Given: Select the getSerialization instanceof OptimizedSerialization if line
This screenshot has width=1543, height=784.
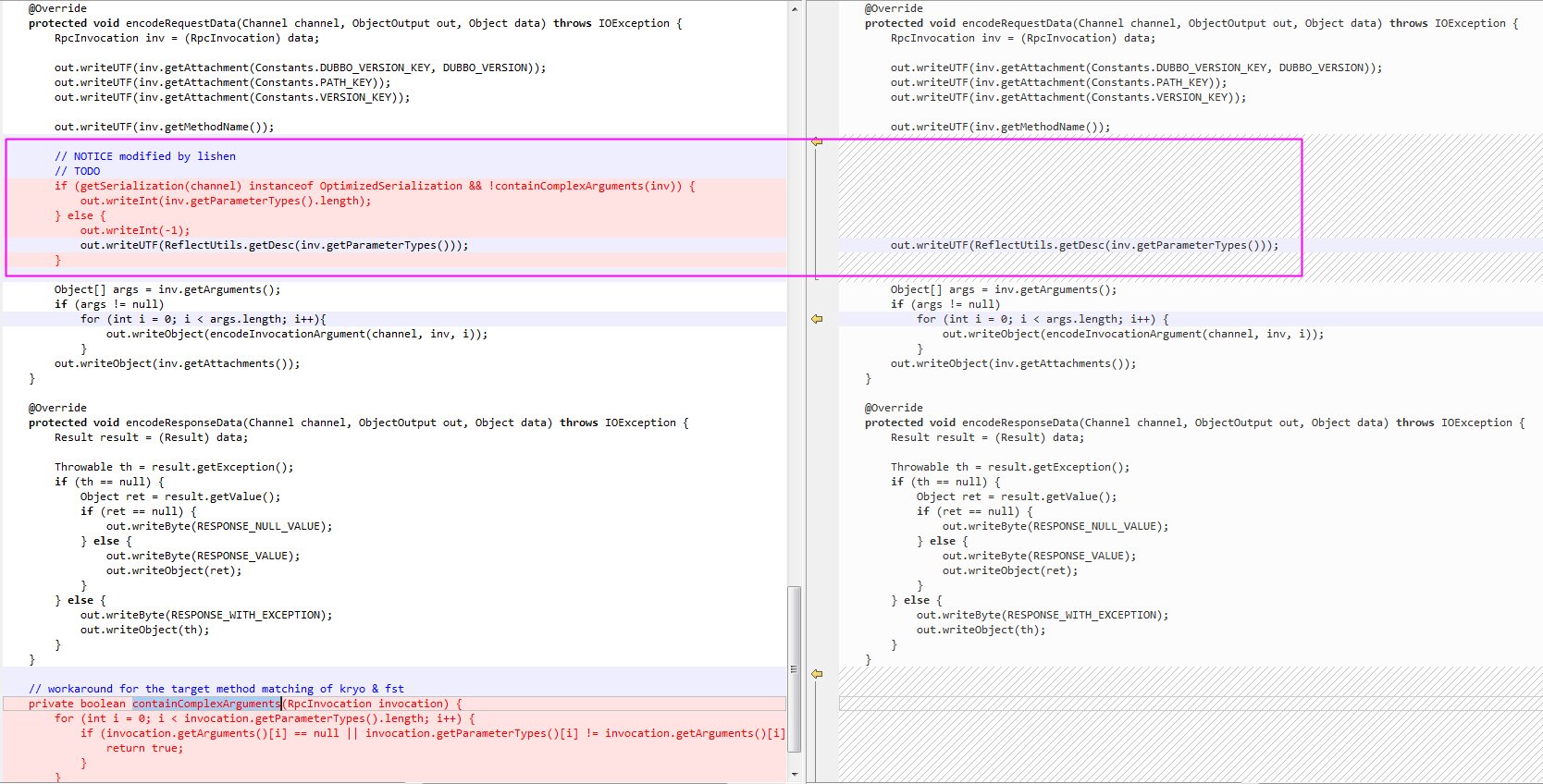Looking at the screenshot, I should [375, 186].
